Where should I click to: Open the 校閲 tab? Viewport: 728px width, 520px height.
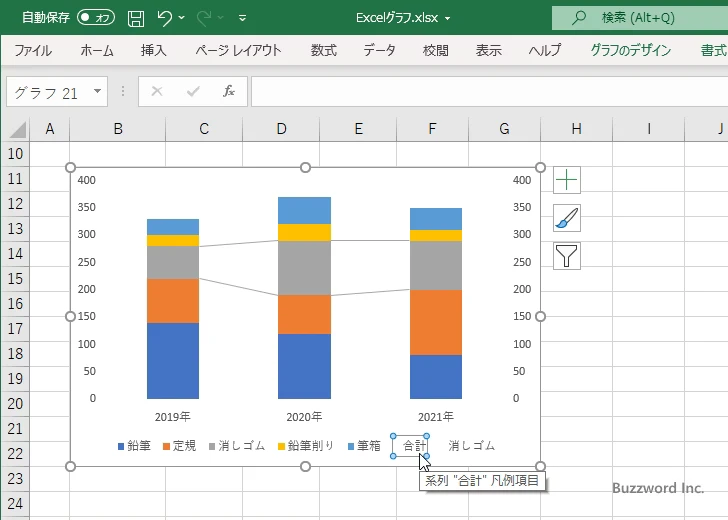click(436, 50)
